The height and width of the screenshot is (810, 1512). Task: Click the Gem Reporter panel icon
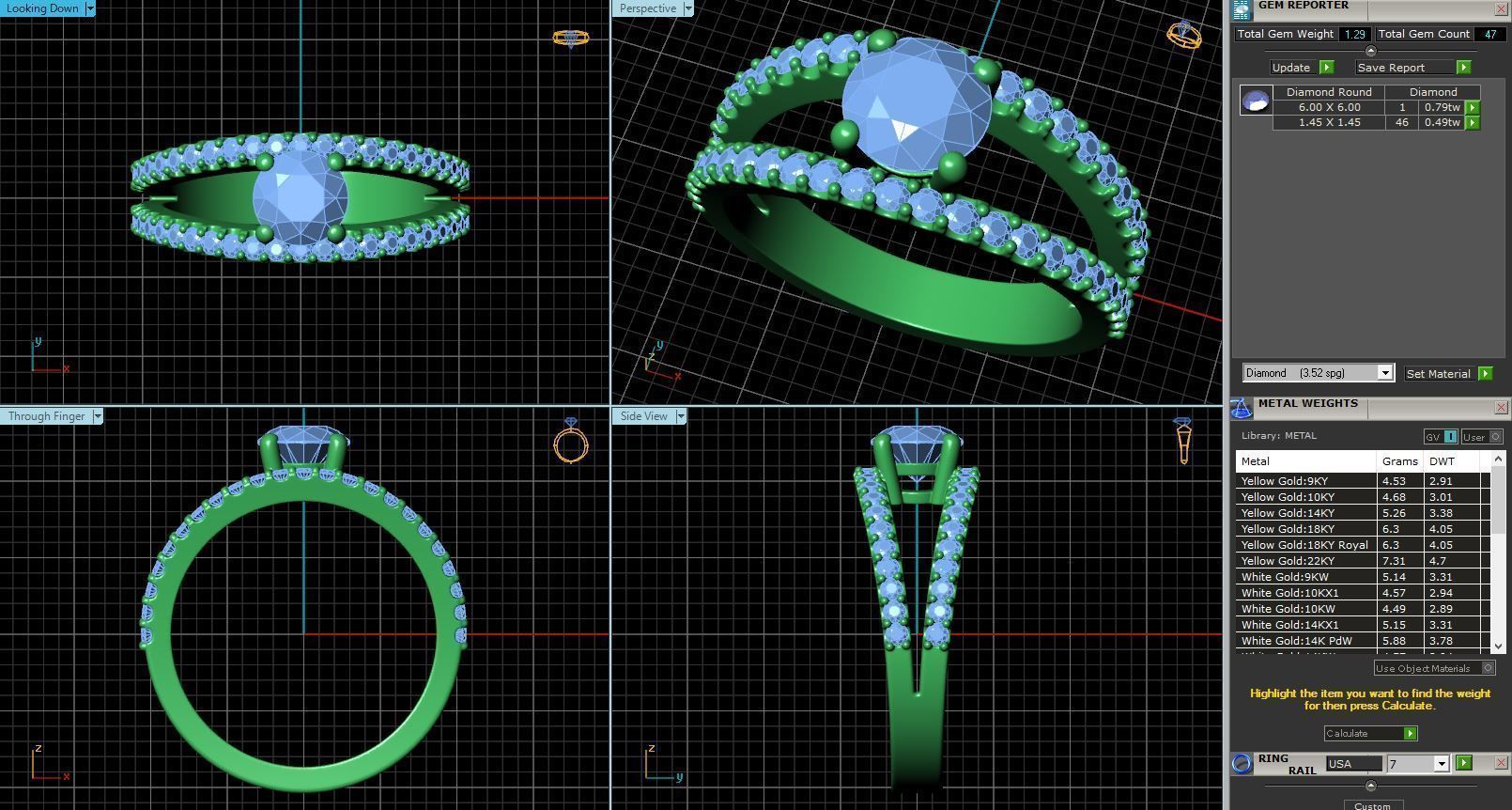(x=1242, y=9)
